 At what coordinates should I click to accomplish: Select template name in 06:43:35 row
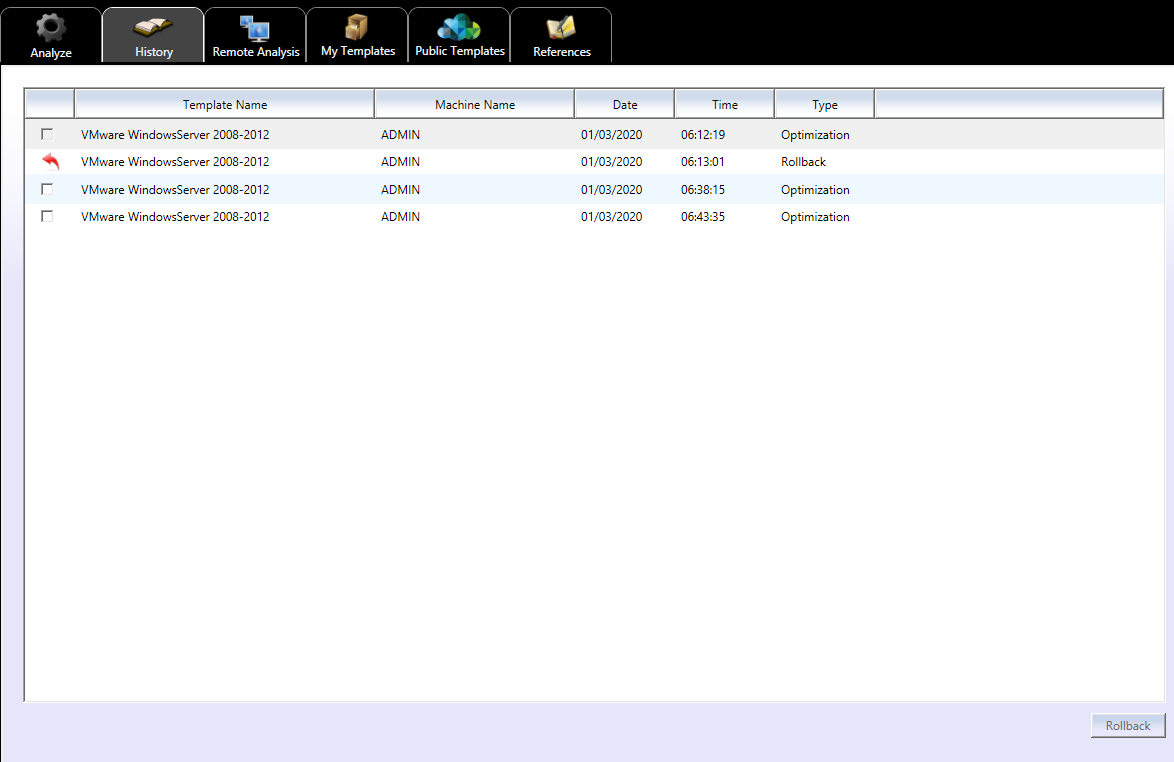click(x=175, y=217)
